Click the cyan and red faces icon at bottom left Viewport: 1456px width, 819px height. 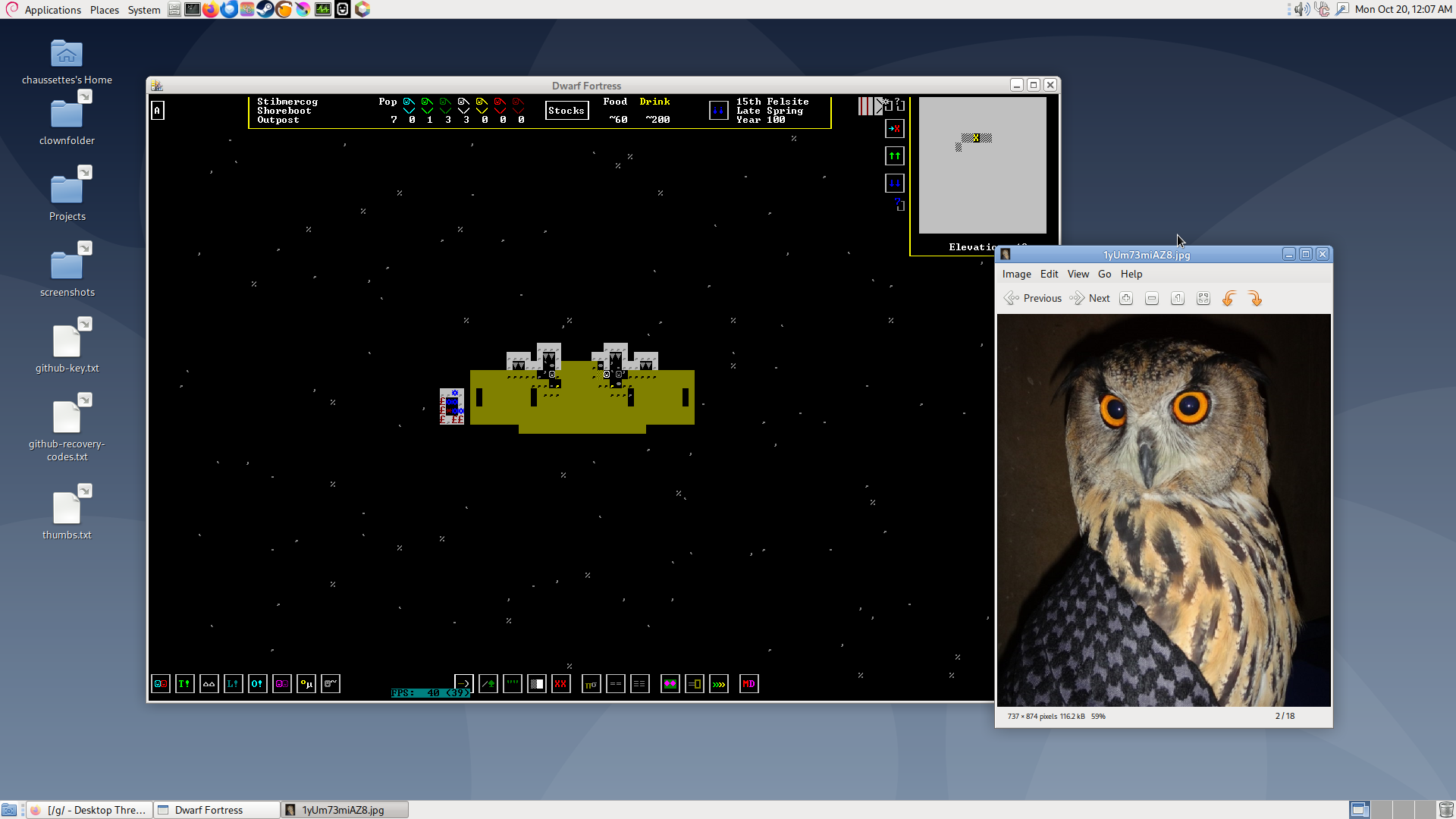point(161,684)
